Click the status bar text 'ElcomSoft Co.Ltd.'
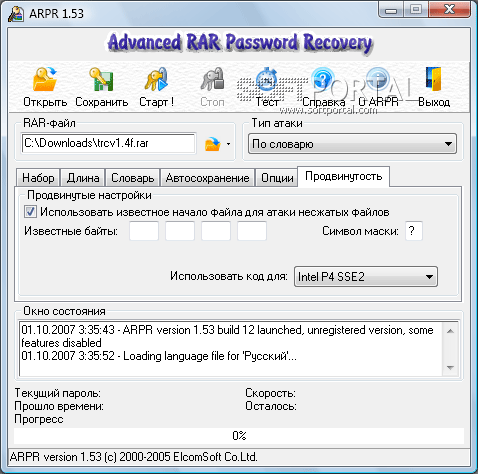This screenshot has width=478, height=474. pyautogui.click(x=215, y=457)
